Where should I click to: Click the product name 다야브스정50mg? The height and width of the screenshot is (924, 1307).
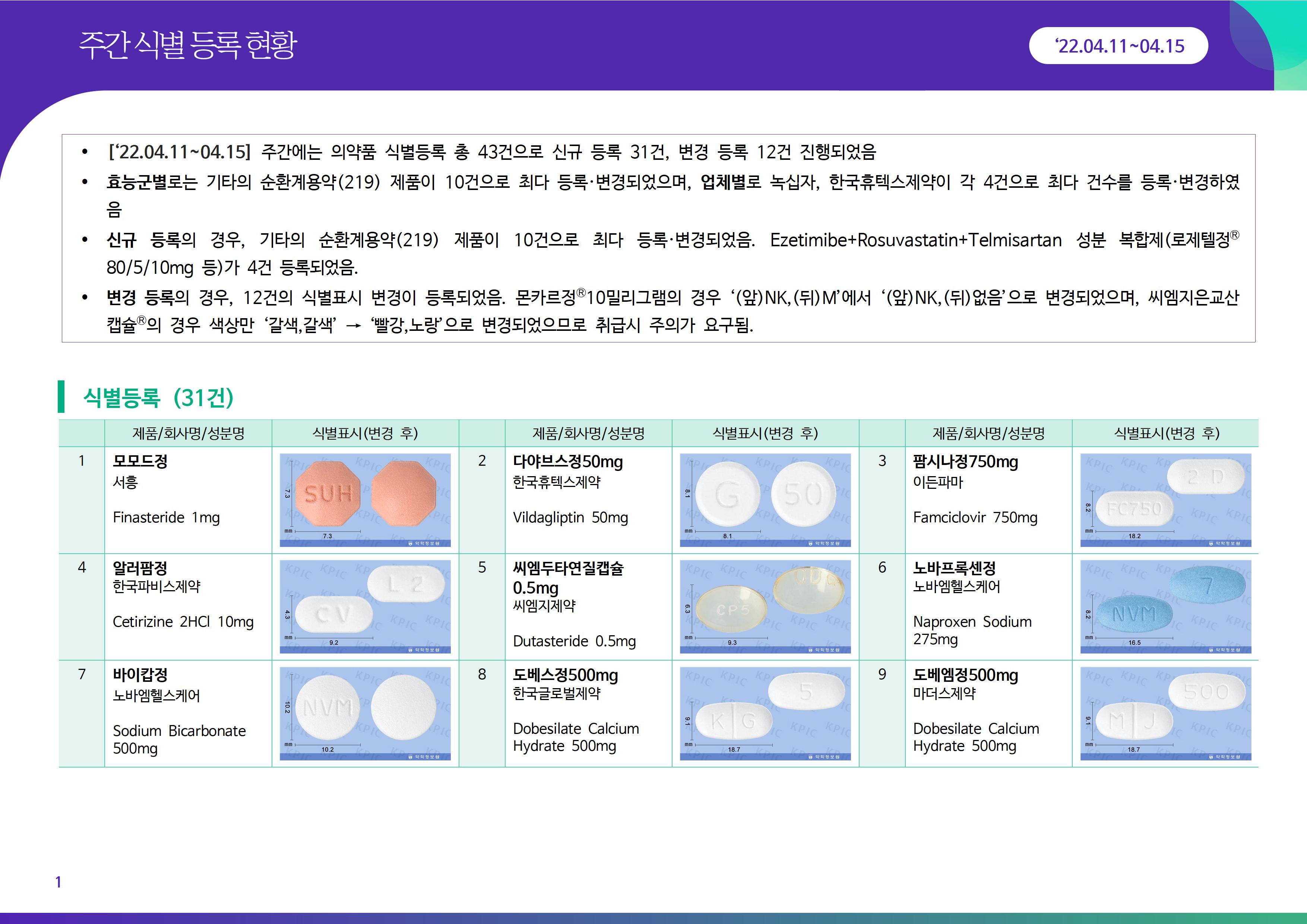click(567, 461)
